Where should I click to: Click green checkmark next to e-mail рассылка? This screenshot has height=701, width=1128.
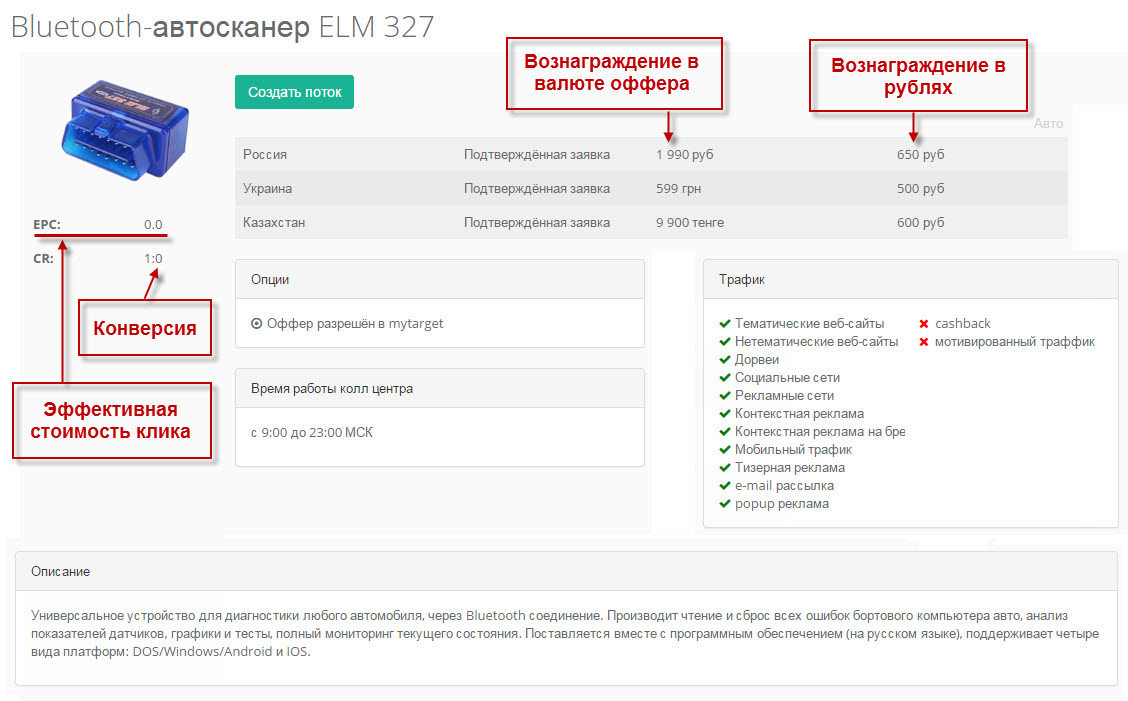(725, 486)
